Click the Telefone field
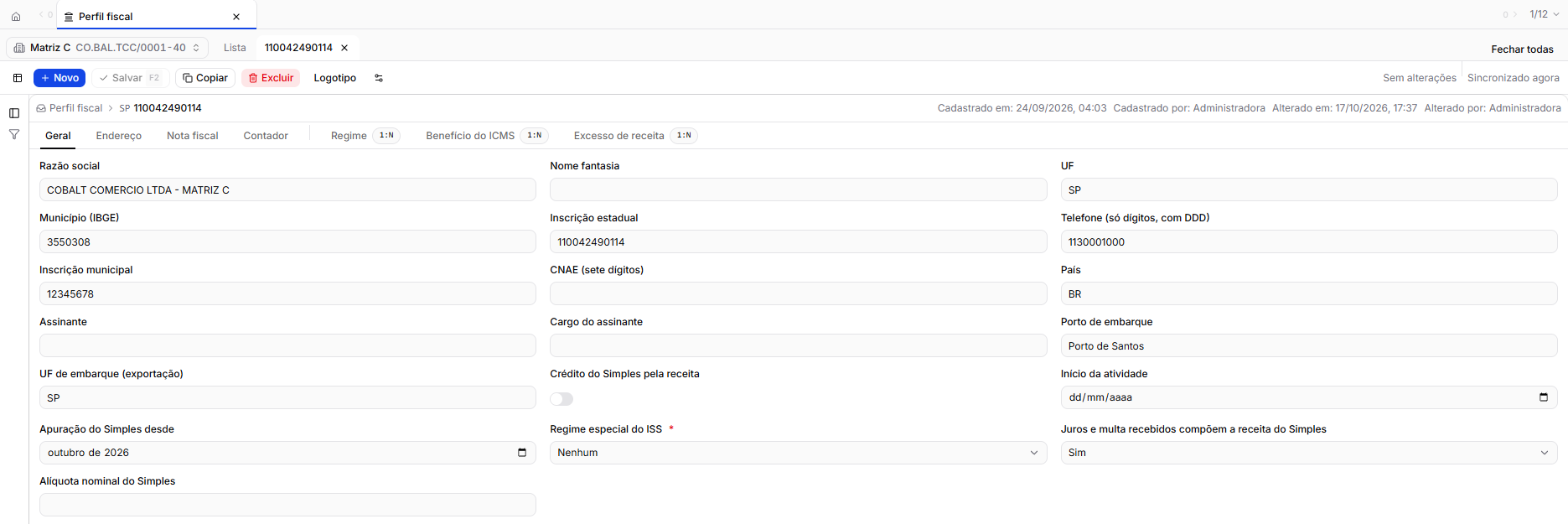1568x524 pixels. 1309,242
